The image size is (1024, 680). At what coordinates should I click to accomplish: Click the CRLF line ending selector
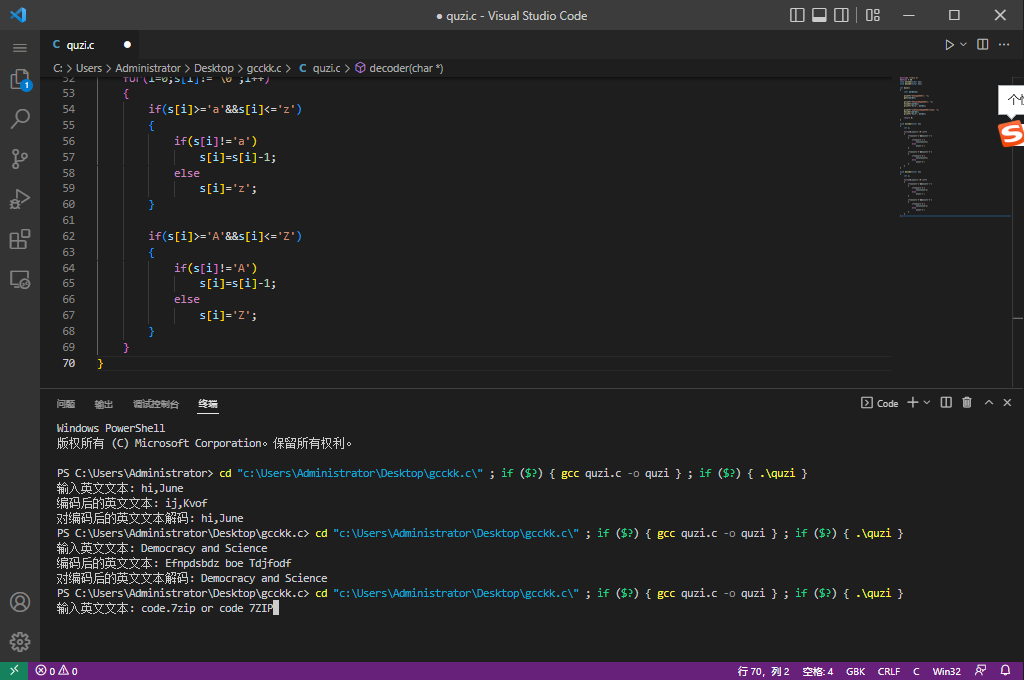[889, 671]
